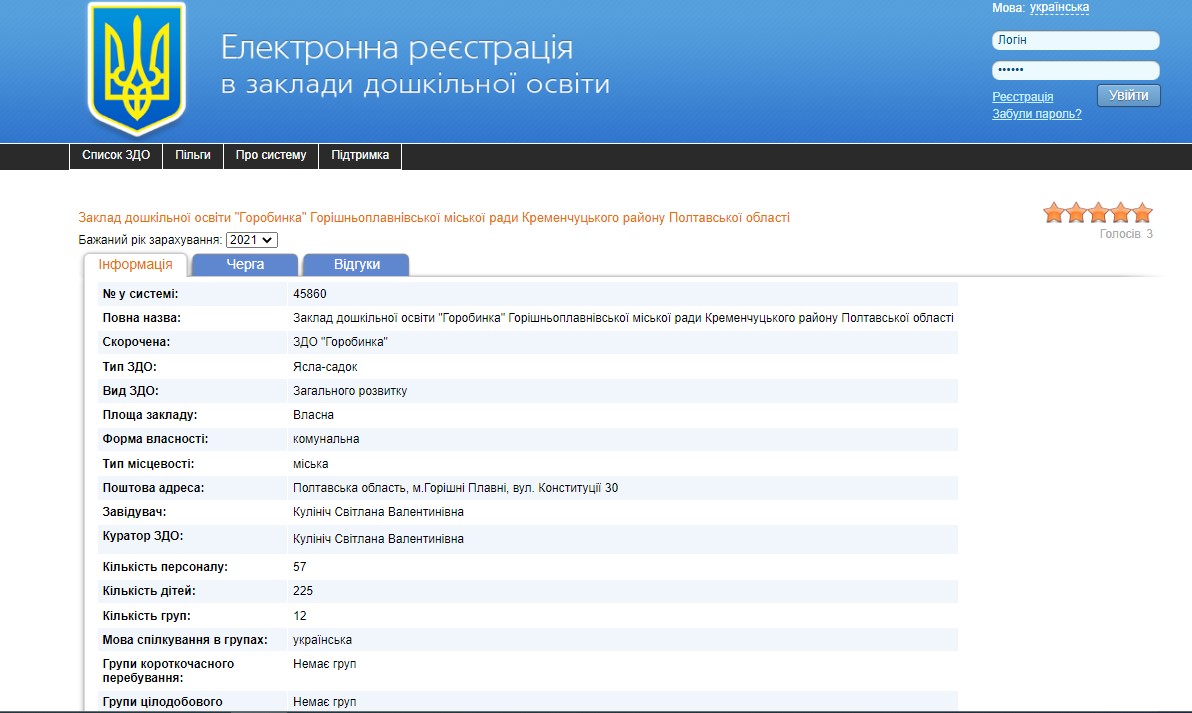
Task: Switch to the 'Відгуки' tab
Action: [357, 265]
